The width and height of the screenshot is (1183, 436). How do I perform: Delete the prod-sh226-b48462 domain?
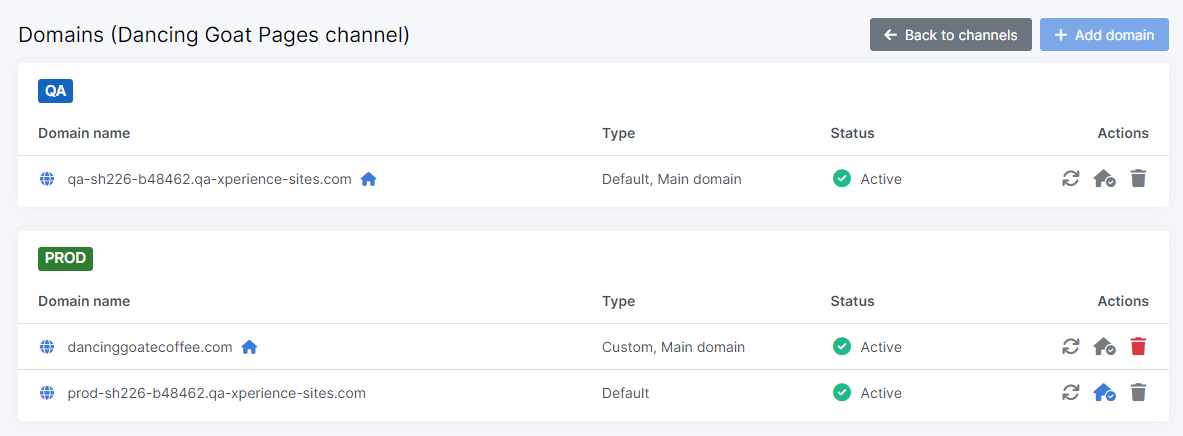tap(1138, 393)
